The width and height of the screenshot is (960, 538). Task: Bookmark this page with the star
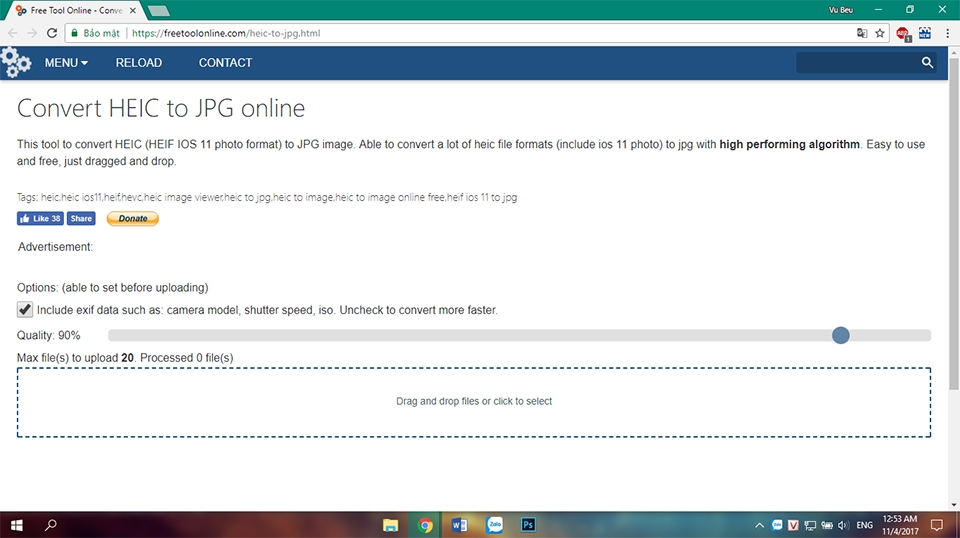click(880, 33)
